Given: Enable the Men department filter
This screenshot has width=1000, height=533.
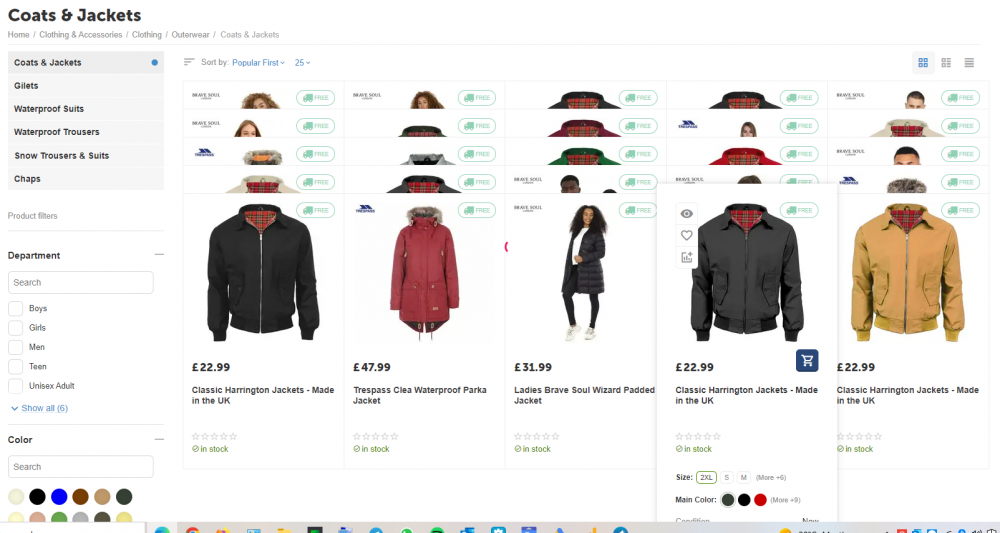Looking at the screenshot, I should 16,347.
